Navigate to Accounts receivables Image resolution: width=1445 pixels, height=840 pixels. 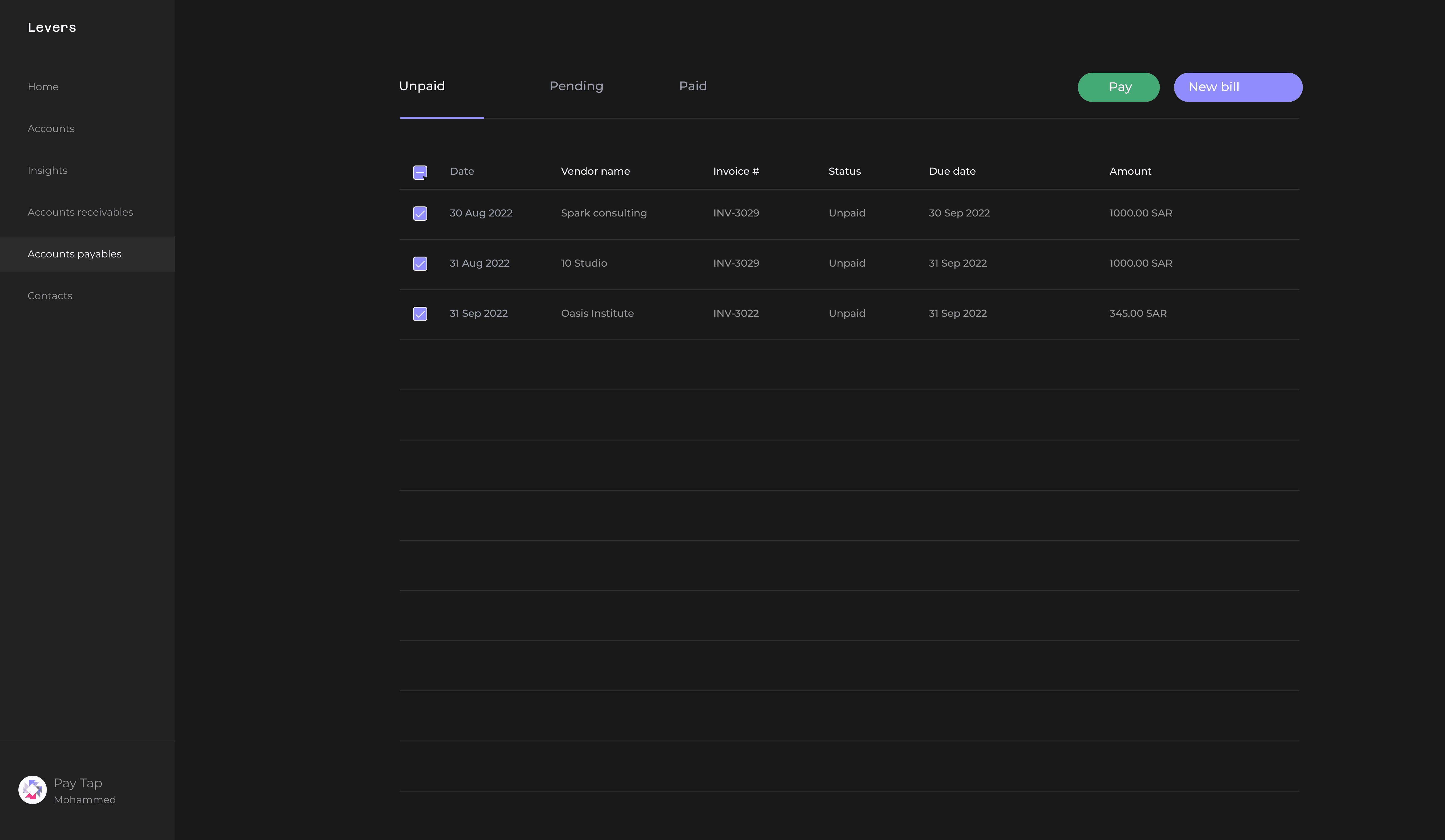pos(80,213)
